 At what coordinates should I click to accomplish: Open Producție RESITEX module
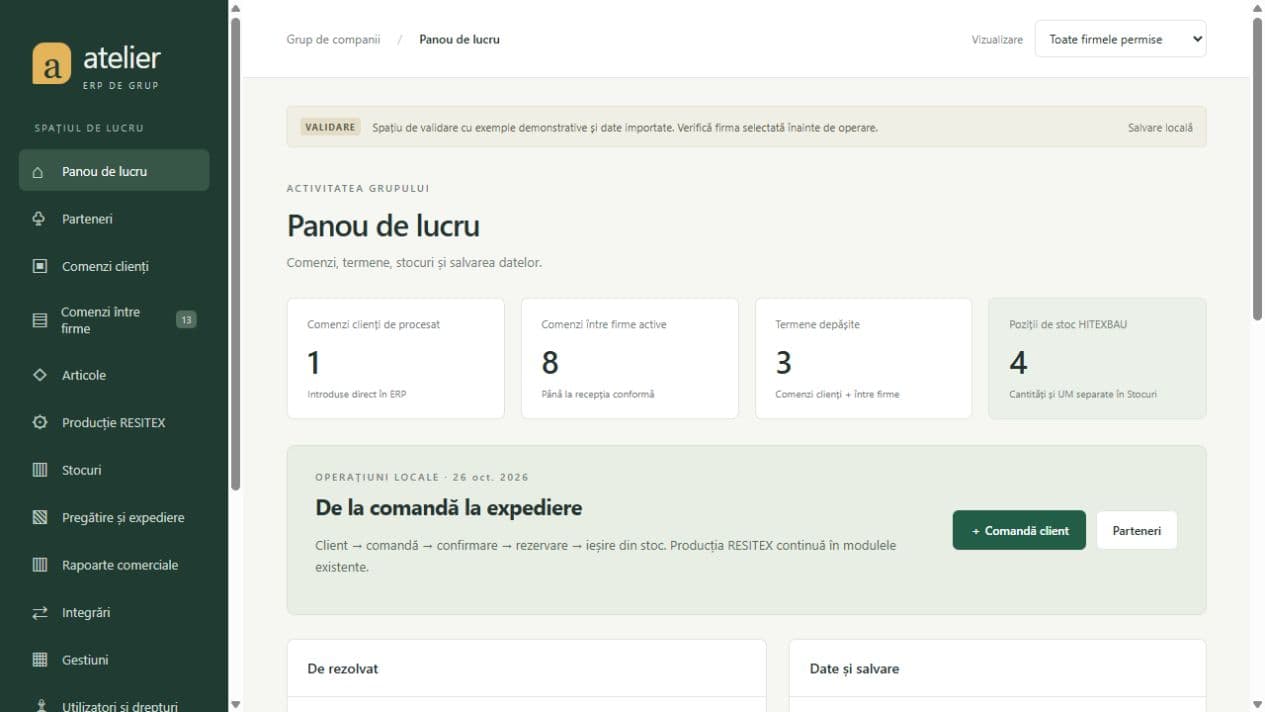tap(114, 422)
